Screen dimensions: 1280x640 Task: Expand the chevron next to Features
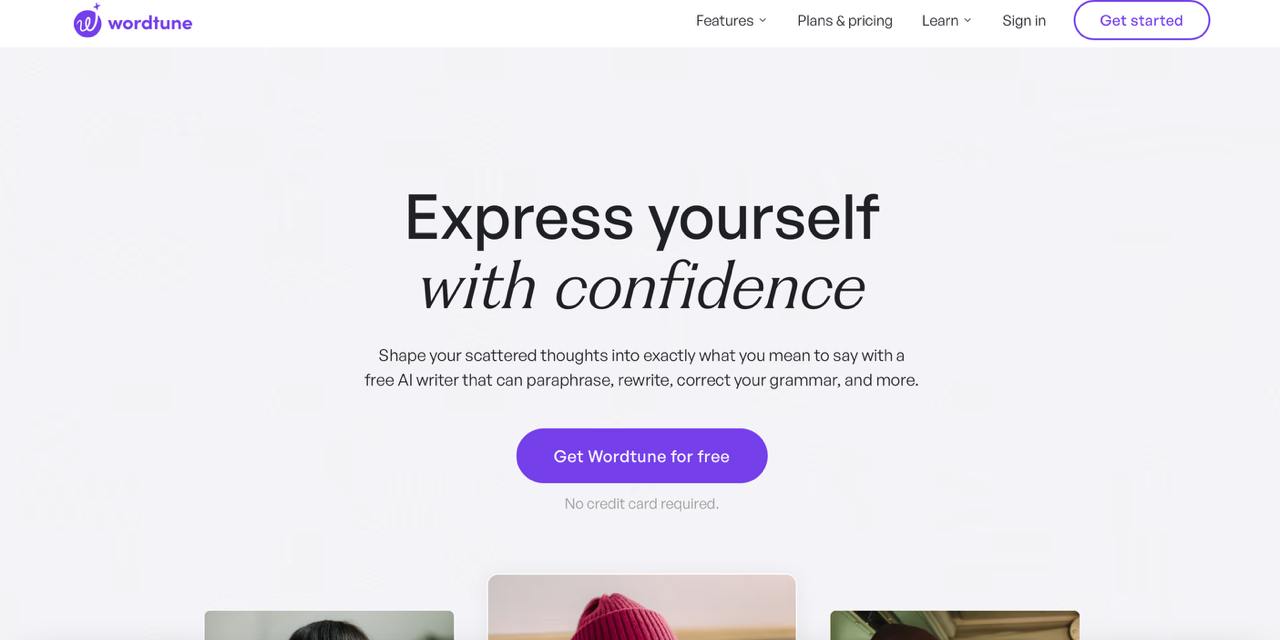tap(762, 20)
